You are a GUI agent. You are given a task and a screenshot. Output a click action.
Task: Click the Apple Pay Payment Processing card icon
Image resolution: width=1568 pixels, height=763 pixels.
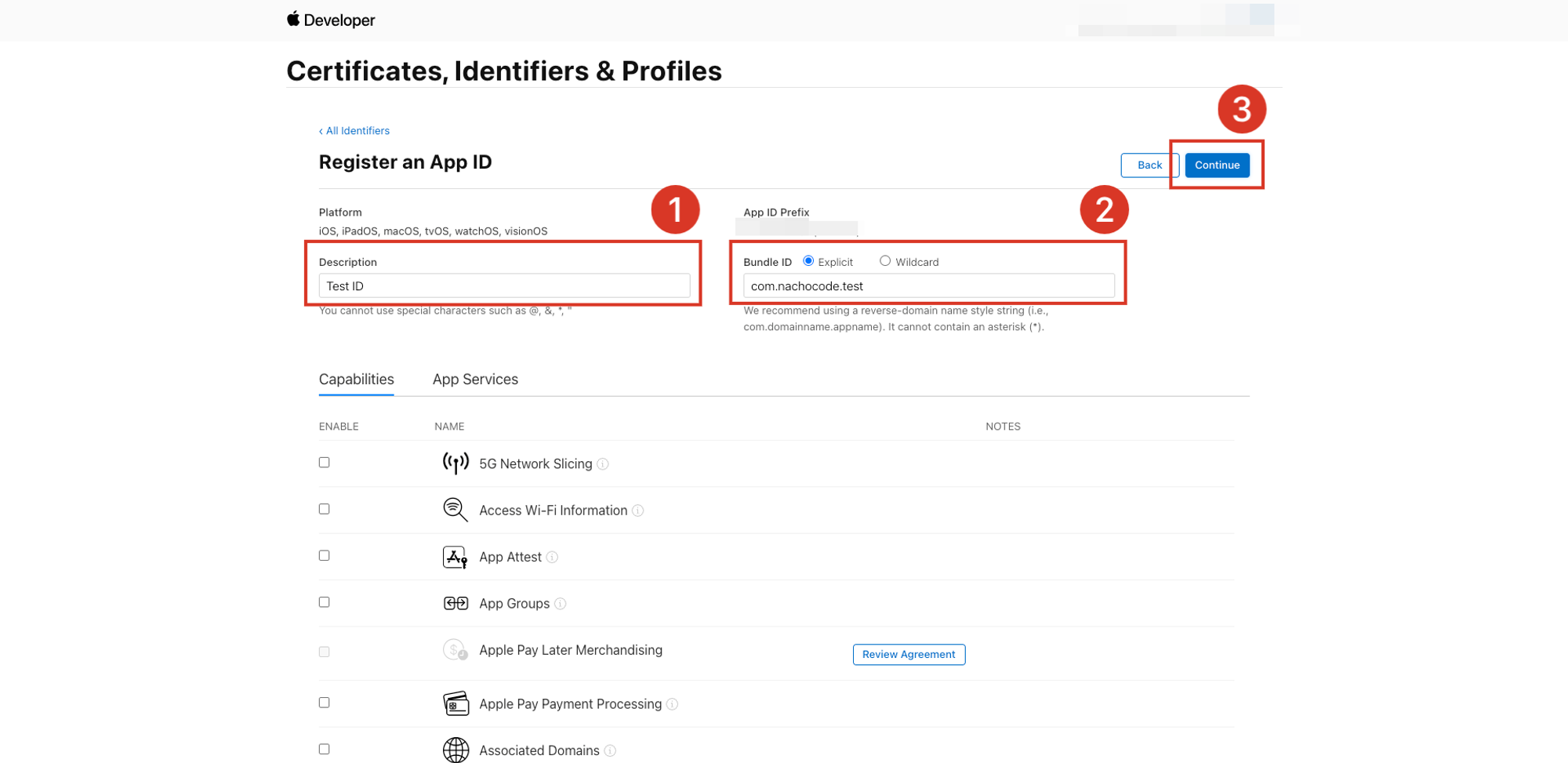coord(456,703)
